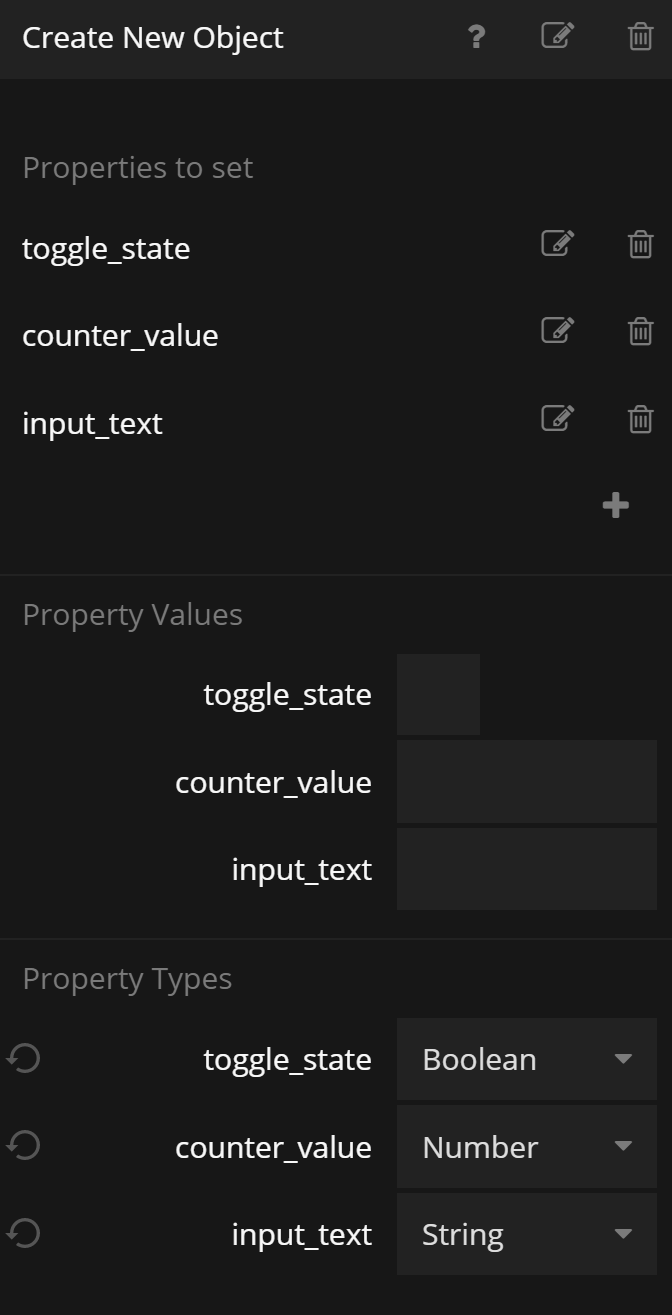This screenshot has height=1315, width=672.
Task: Open the input_text String type dropdown
Action: (526, 1234)
